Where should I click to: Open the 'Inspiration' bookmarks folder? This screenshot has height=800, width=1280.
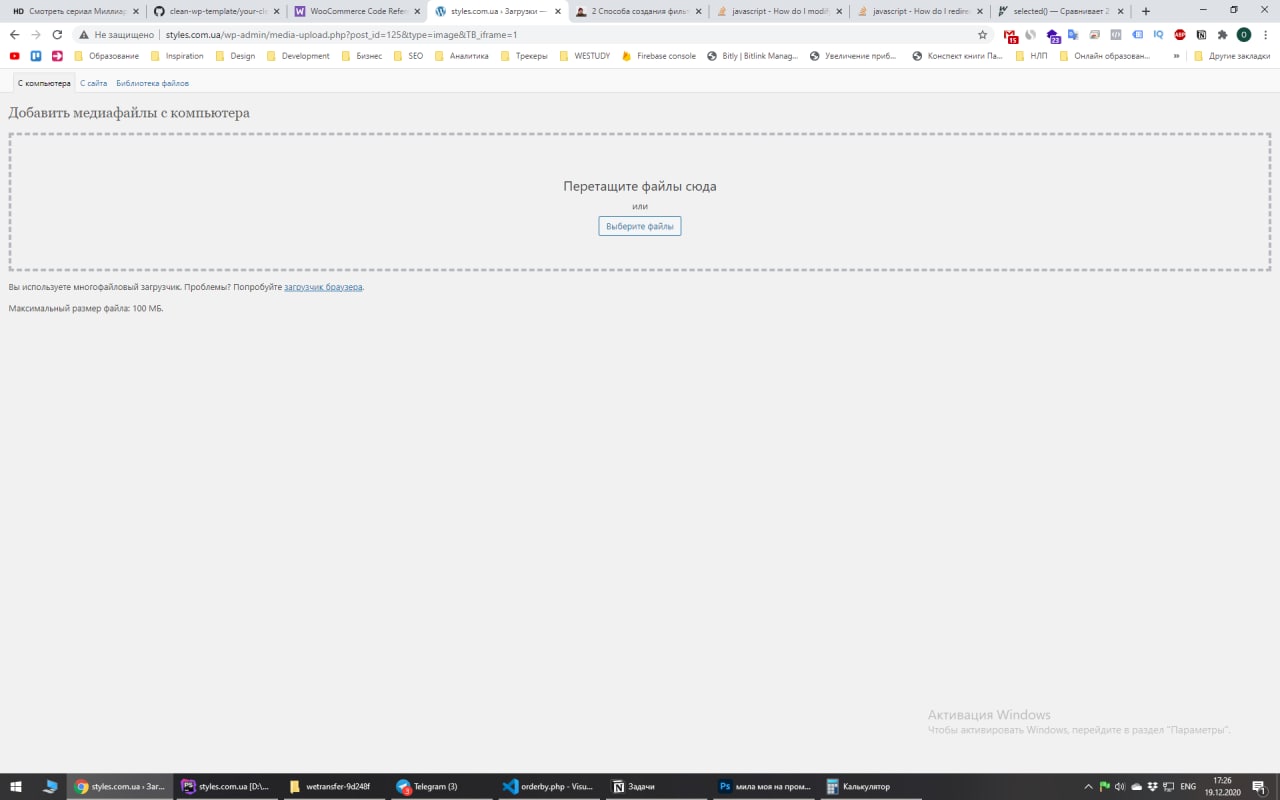point(177,56)
